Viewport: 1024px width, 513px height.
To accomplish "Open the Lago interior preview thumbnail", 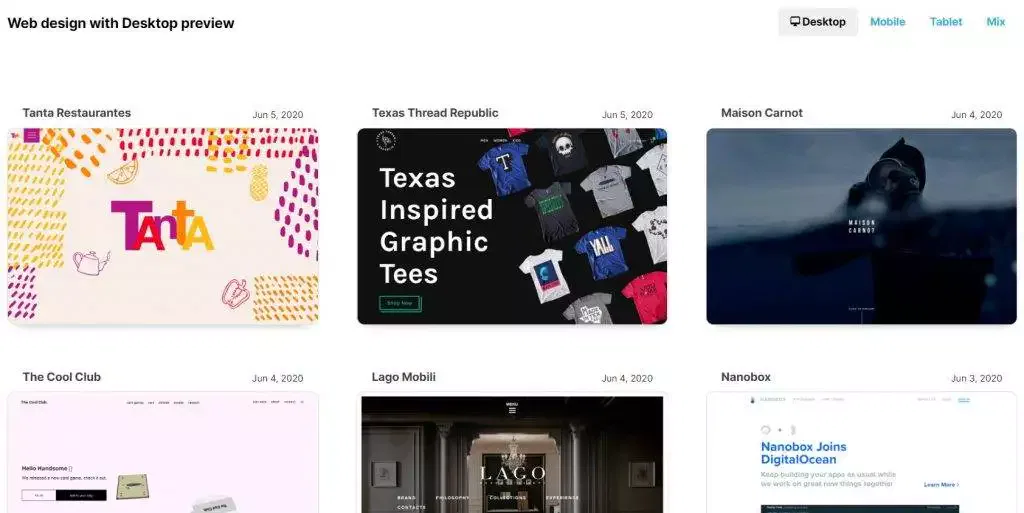I will (512, 452).
